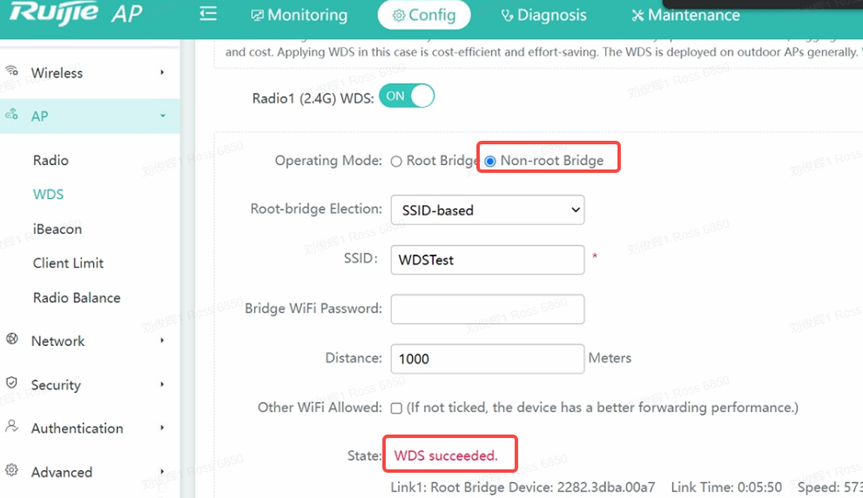
Task: Click the Network globe icon
Action: point(12,340)
